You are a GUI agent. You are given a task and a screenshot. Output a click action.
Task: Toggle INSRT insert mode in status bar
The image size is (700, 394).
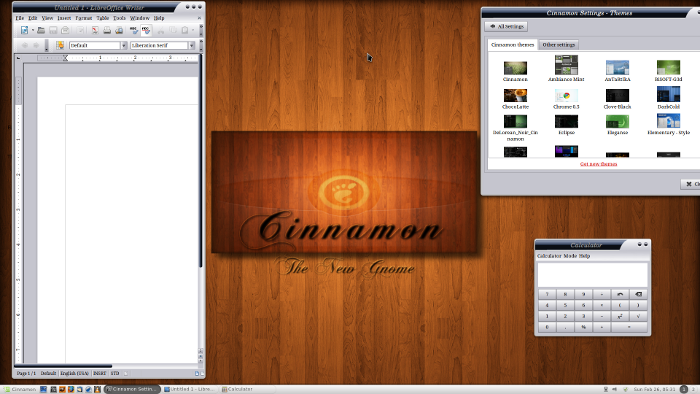(x=100, y=373)
